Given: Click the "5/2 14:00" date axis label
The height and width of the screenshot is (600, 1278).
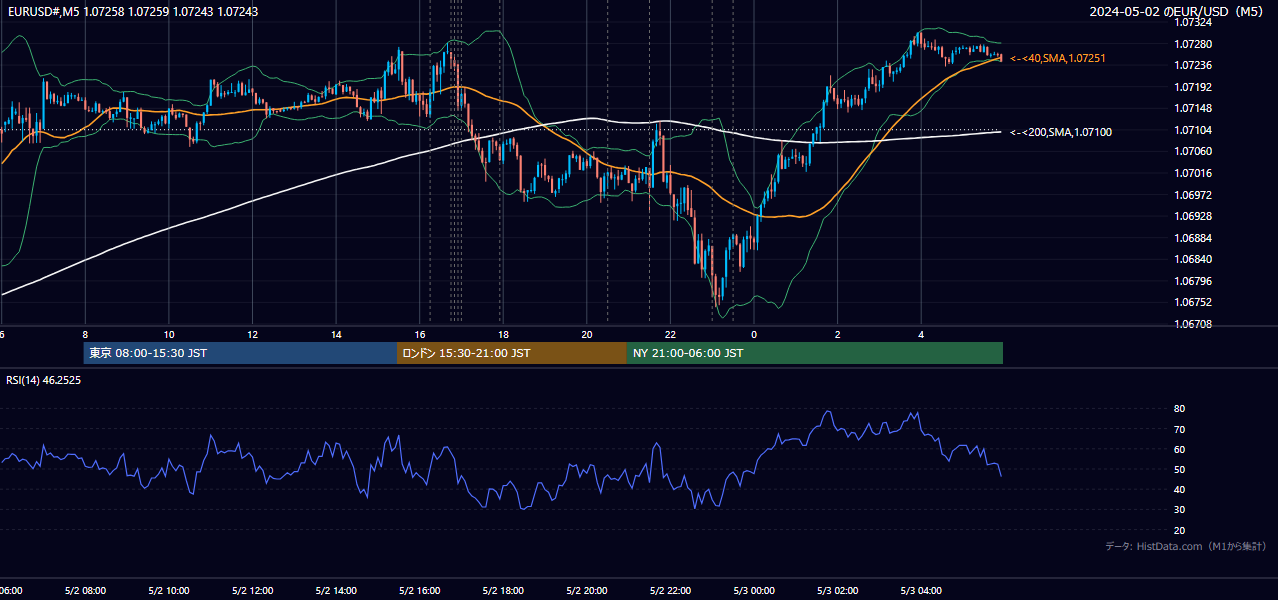Looking at the screenshot, I should 336,591.
